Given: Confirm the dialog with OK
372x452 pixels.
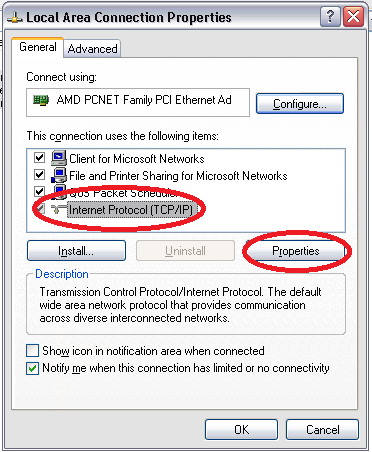Looking at the screenshot, I should 241,430.
